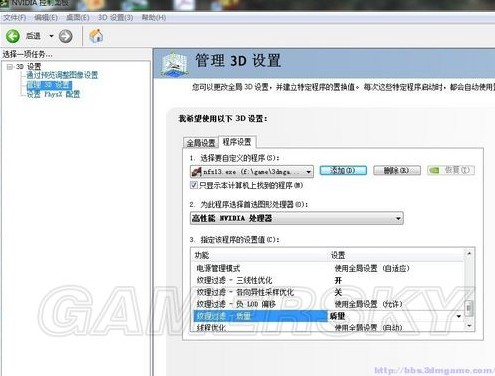
Task: Open the 高性能 NVIDIA 处理器 dropdown
Action: (x=296, y=218)
